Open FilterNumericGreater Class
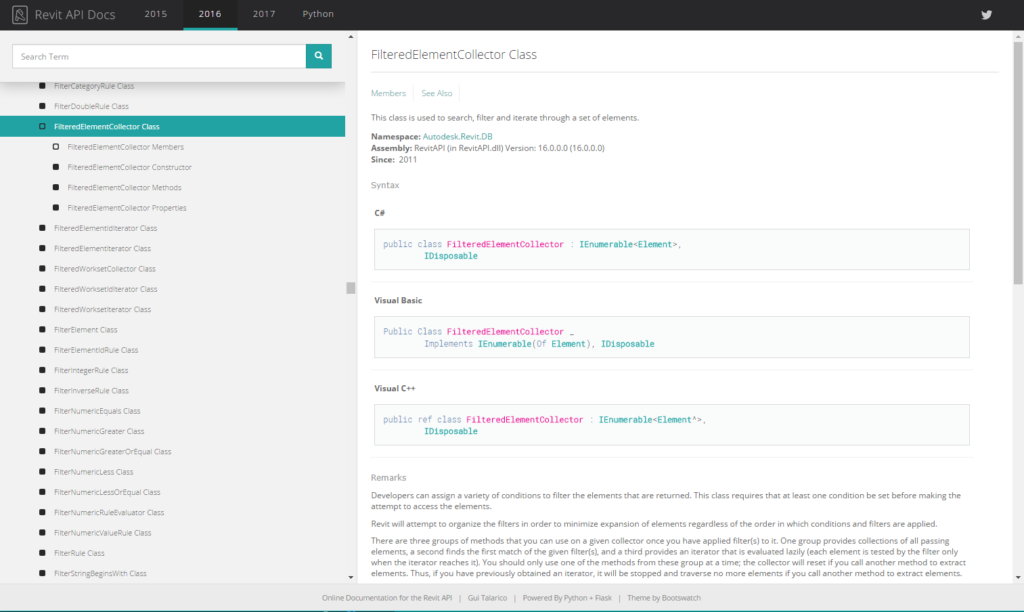The image size is (1024, 612). (99, 430)
